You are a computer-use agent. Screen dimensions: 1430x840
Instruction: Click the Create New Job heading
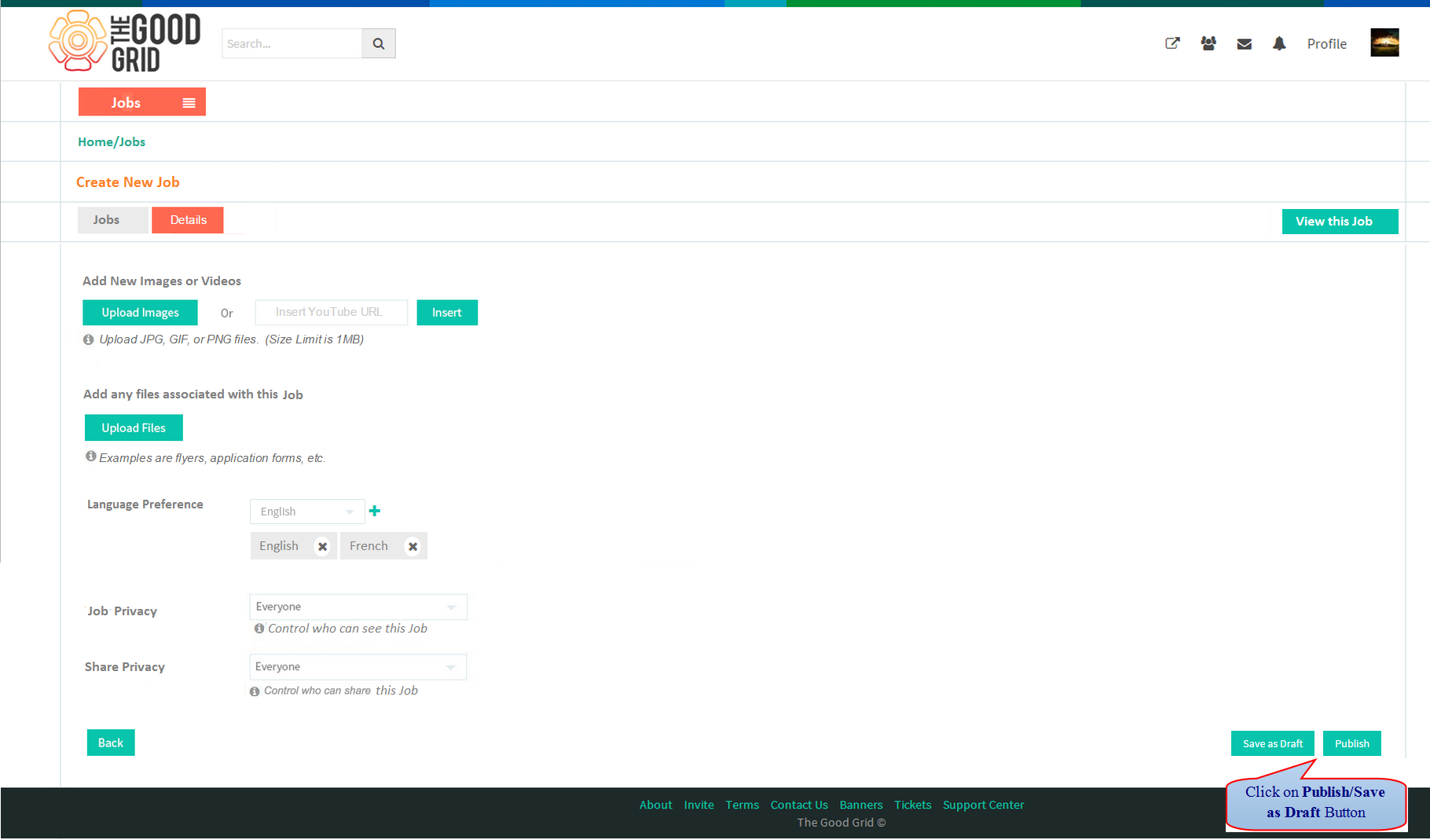(x=128, y=182)
